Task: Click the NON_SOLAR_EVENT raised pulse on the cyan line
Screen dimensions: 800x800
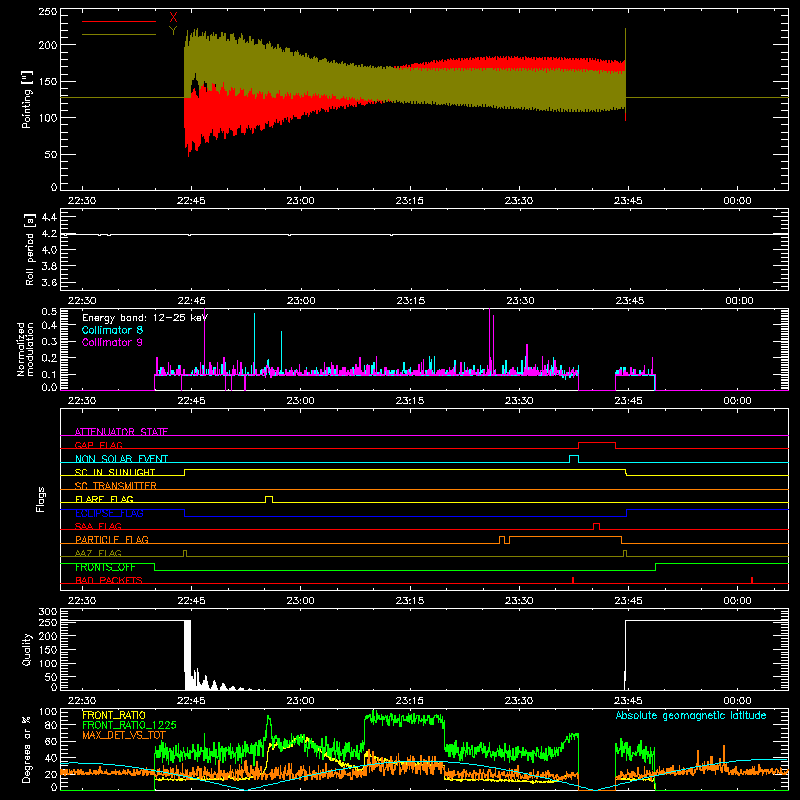Action: coord(574,458)
